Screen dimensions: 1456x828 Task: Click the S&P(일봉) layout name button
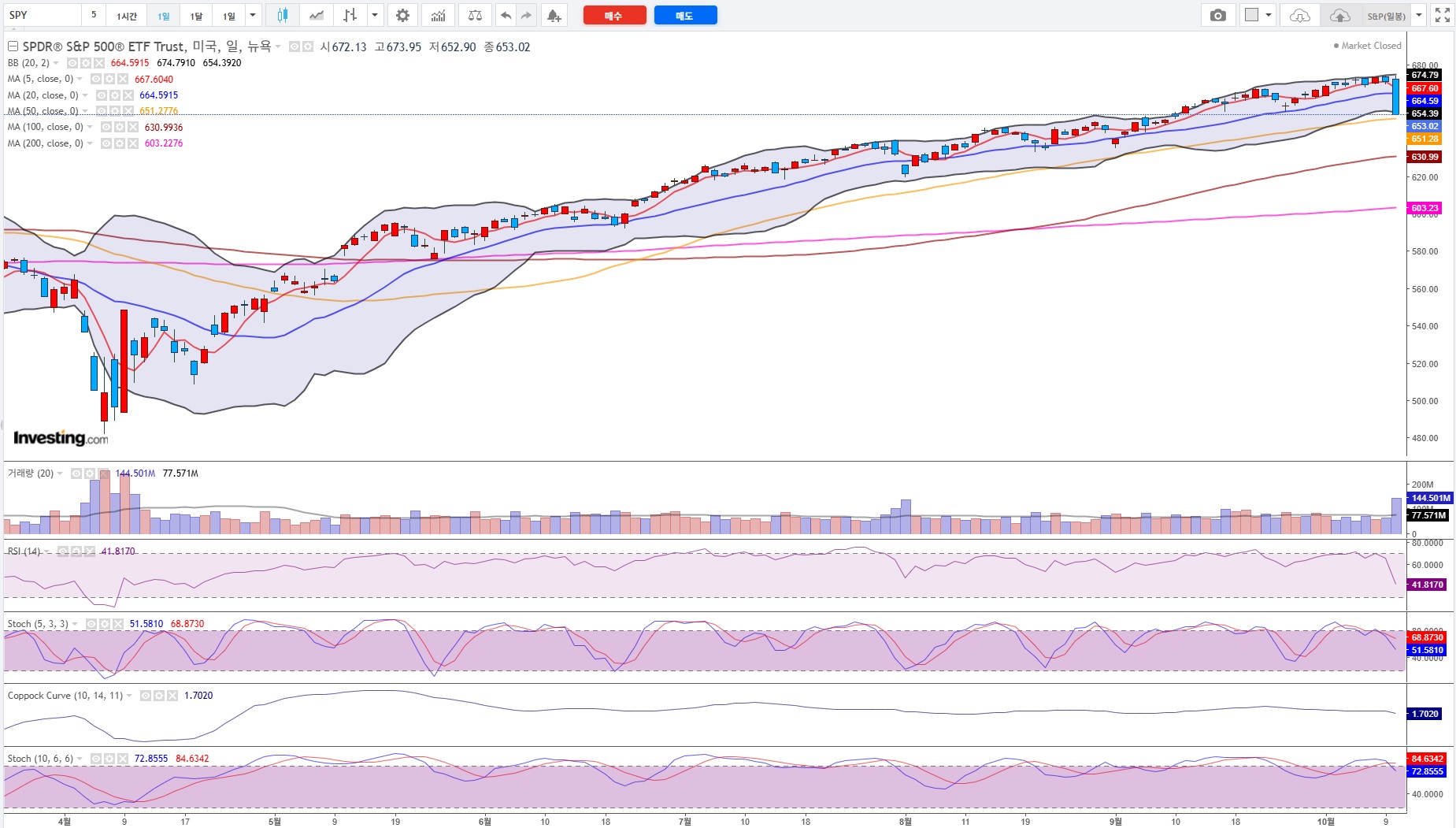1386,15
